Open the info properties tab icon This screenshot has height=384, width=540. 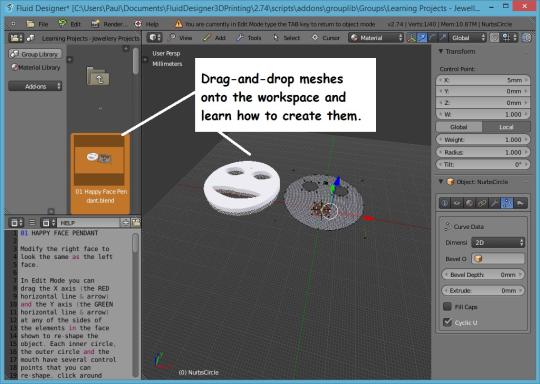click(445, 203)
